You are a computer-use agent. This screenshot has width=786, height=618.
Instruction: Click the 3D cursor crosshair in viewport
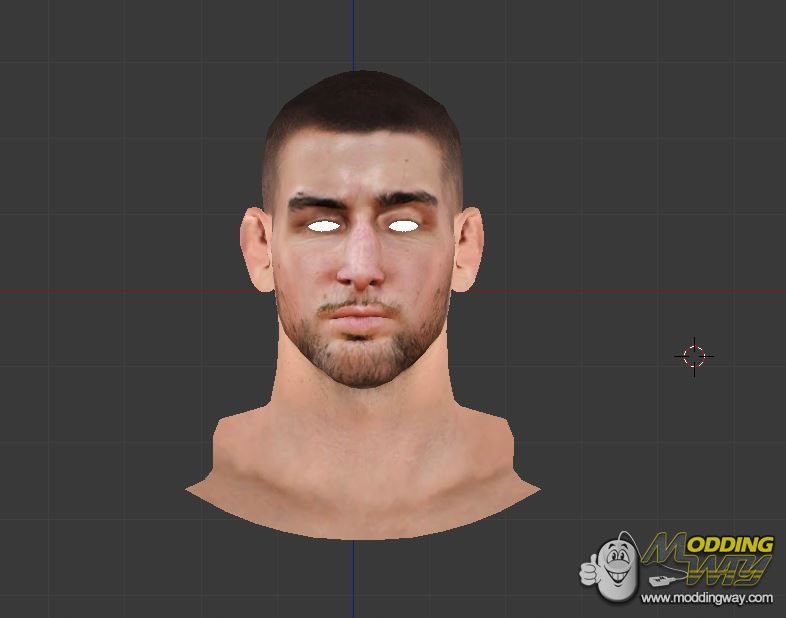(695, 355)
